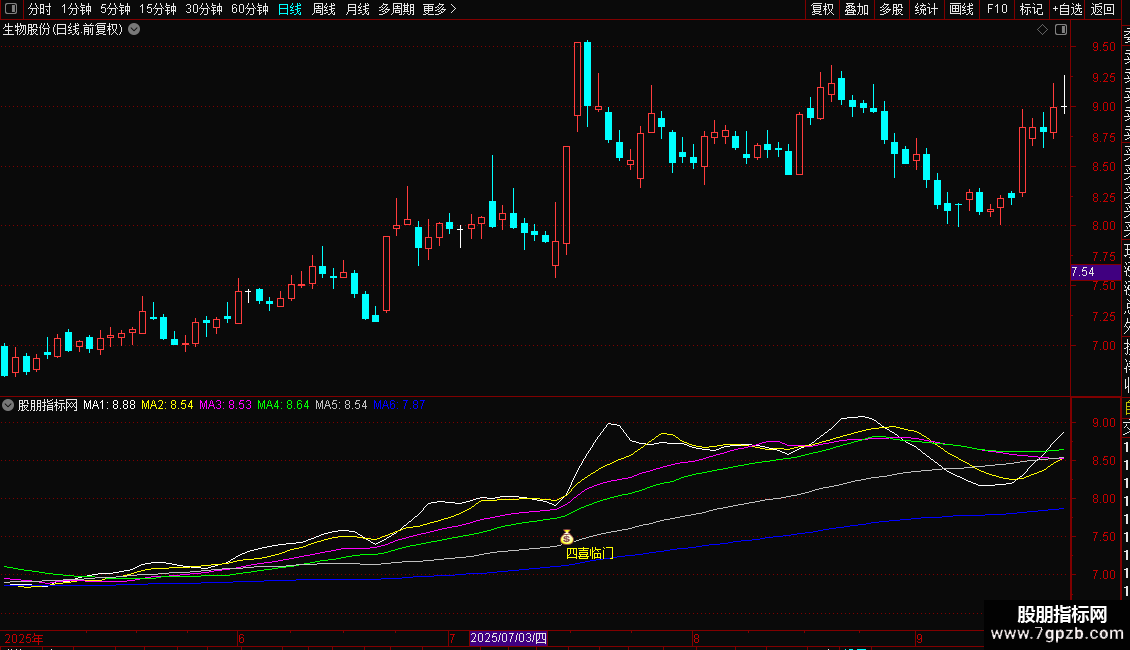Toggle the right side panel icon
The image size is (1130, 650).
pyautogui.click(x=1060, y=30)
